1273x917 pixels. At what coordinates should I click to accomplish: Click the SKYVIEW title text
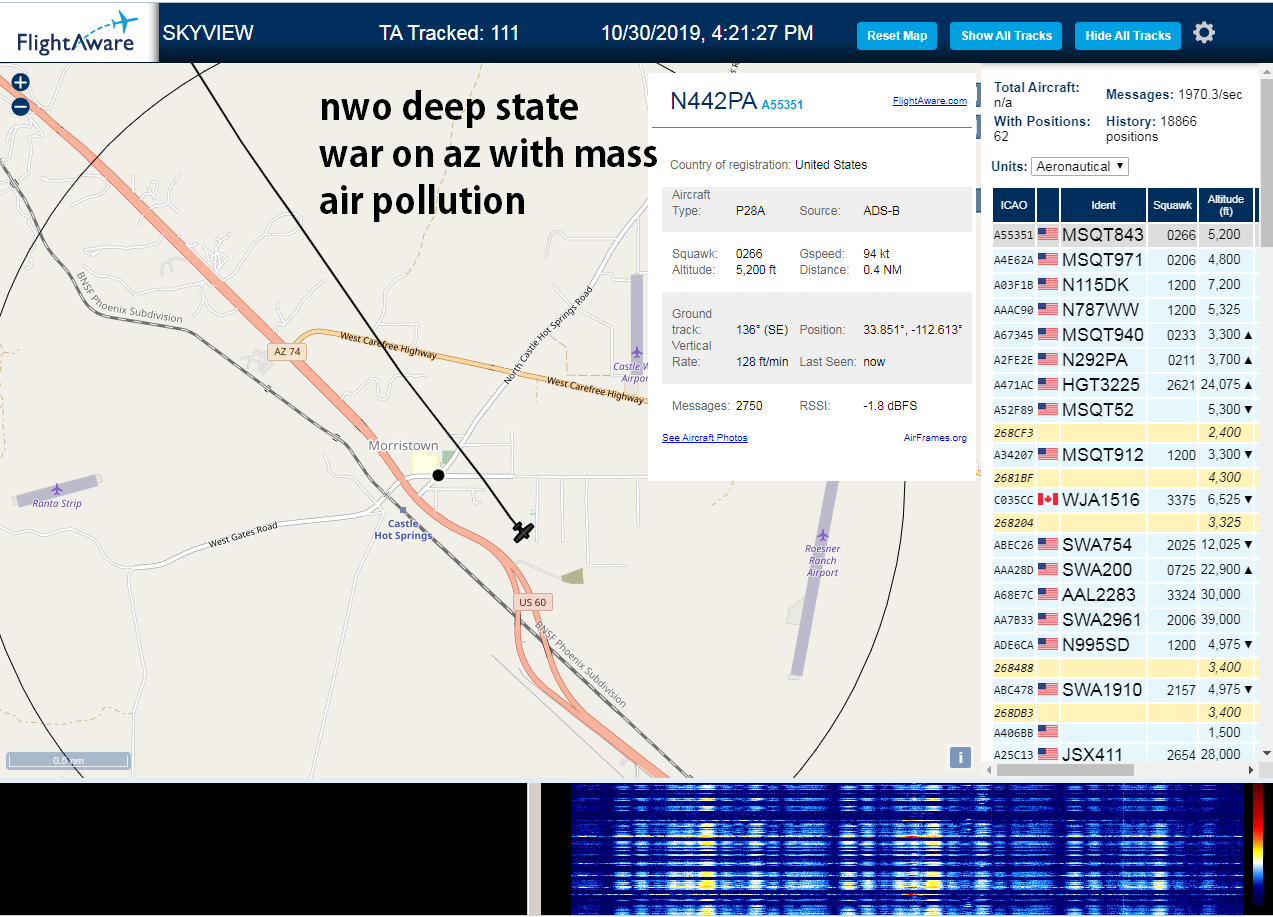pos(208,33)
